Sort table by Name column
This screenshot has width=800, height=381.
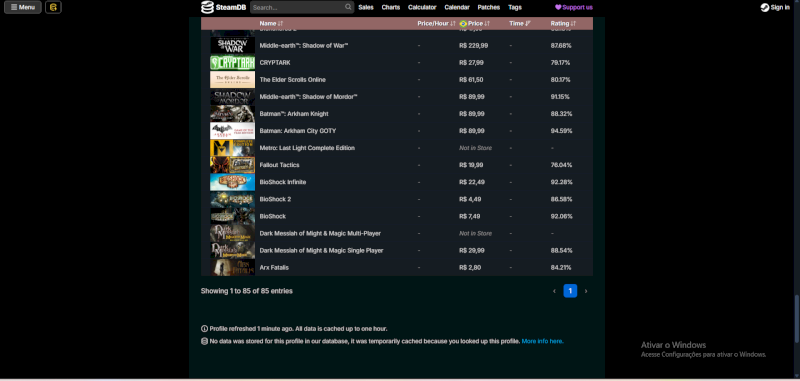(x=271, y=23)
